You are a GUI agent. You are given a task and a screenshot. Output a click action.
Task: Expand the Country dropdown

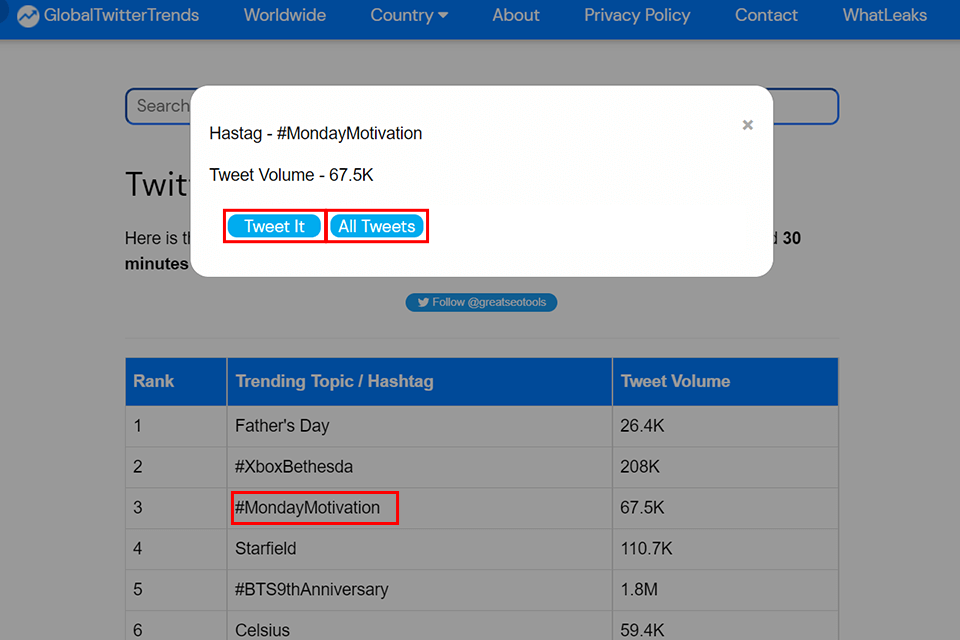point(409,15)
